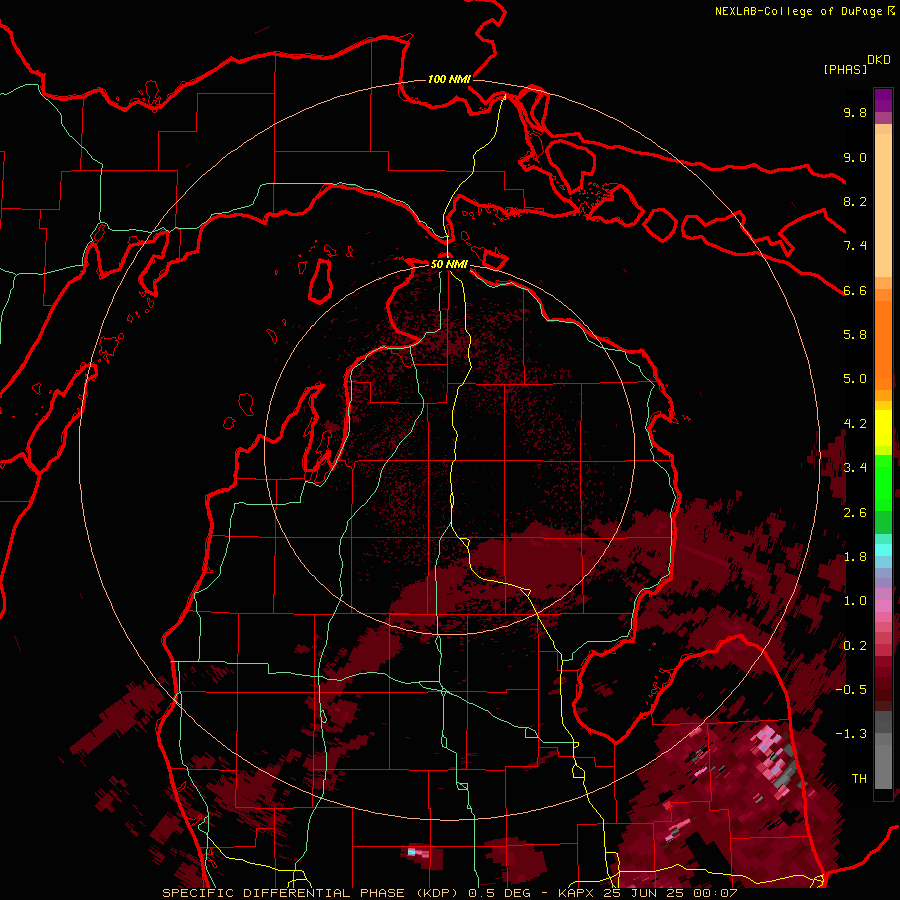Screen dimensions: 900x900
Task: Click the -1.3 color scale label
Action: coord(851,734)
